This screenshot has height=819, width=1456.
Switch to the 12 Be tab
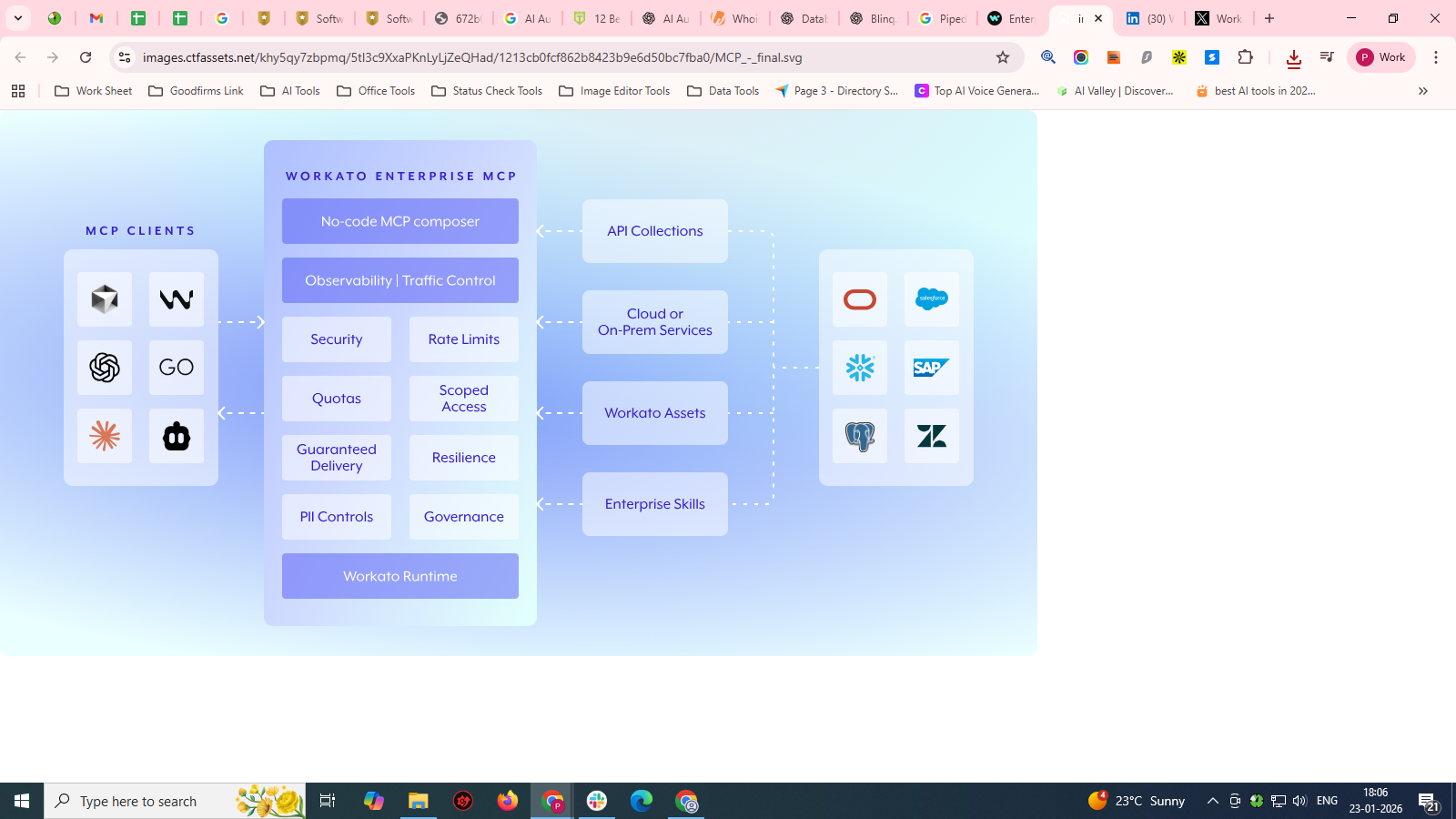(597, 18)
